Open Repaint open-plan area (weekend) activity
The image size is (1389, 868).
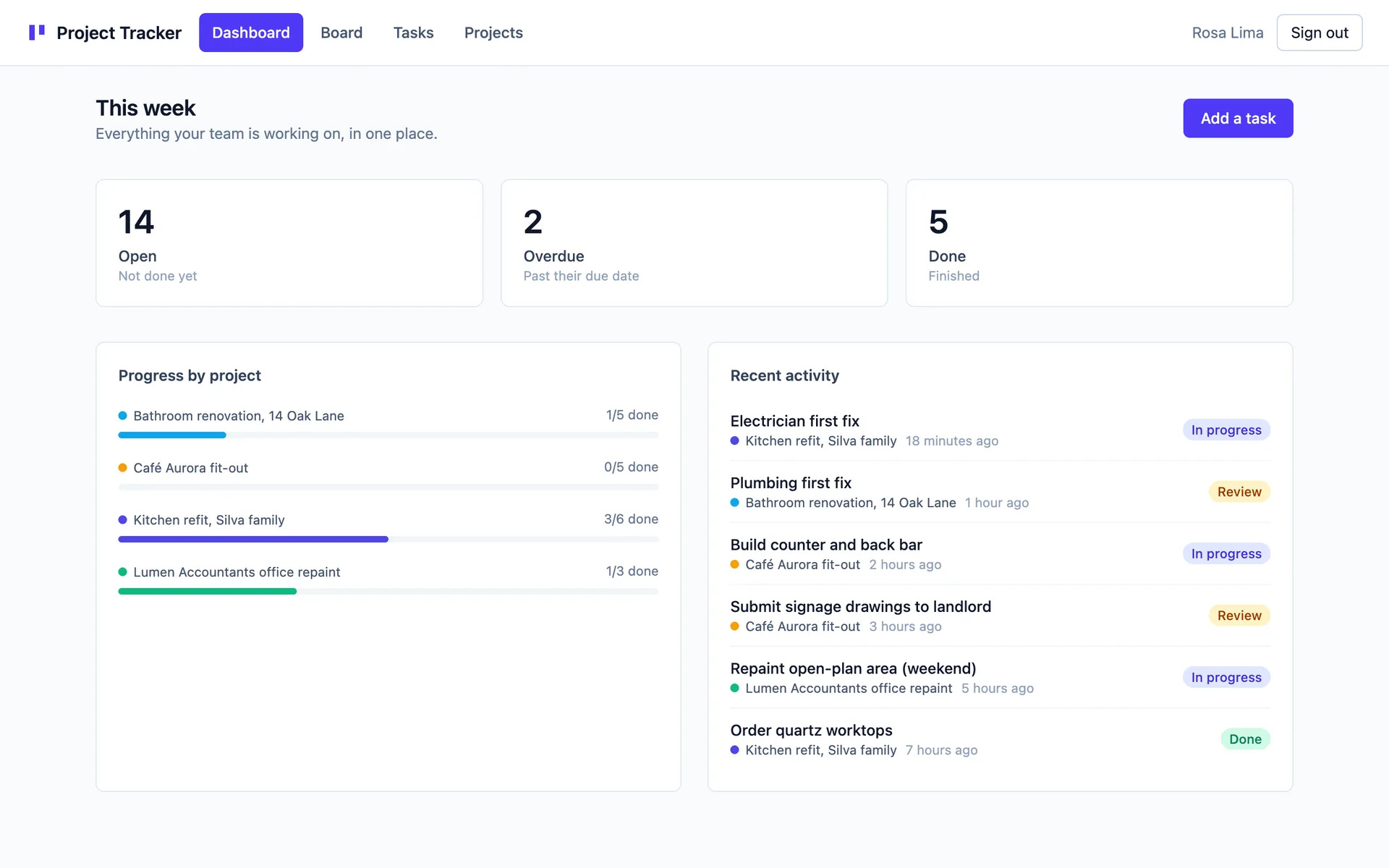point(1001,677)
